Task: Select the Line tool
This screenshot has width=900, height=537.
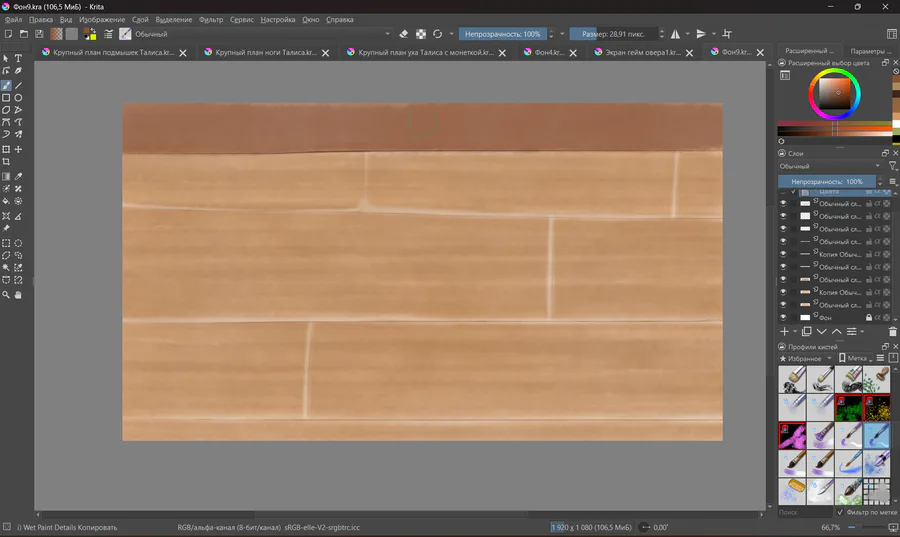Action: (18, 85)
